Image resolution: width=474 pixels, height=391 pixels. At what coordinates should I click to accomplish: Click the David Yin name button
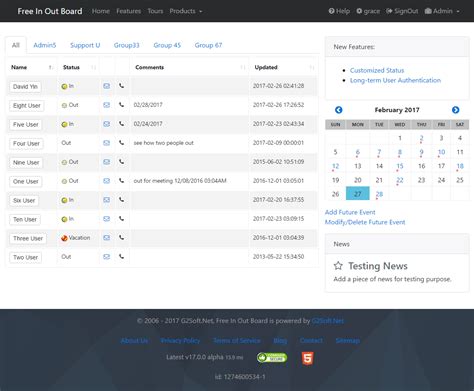(25, 87)
